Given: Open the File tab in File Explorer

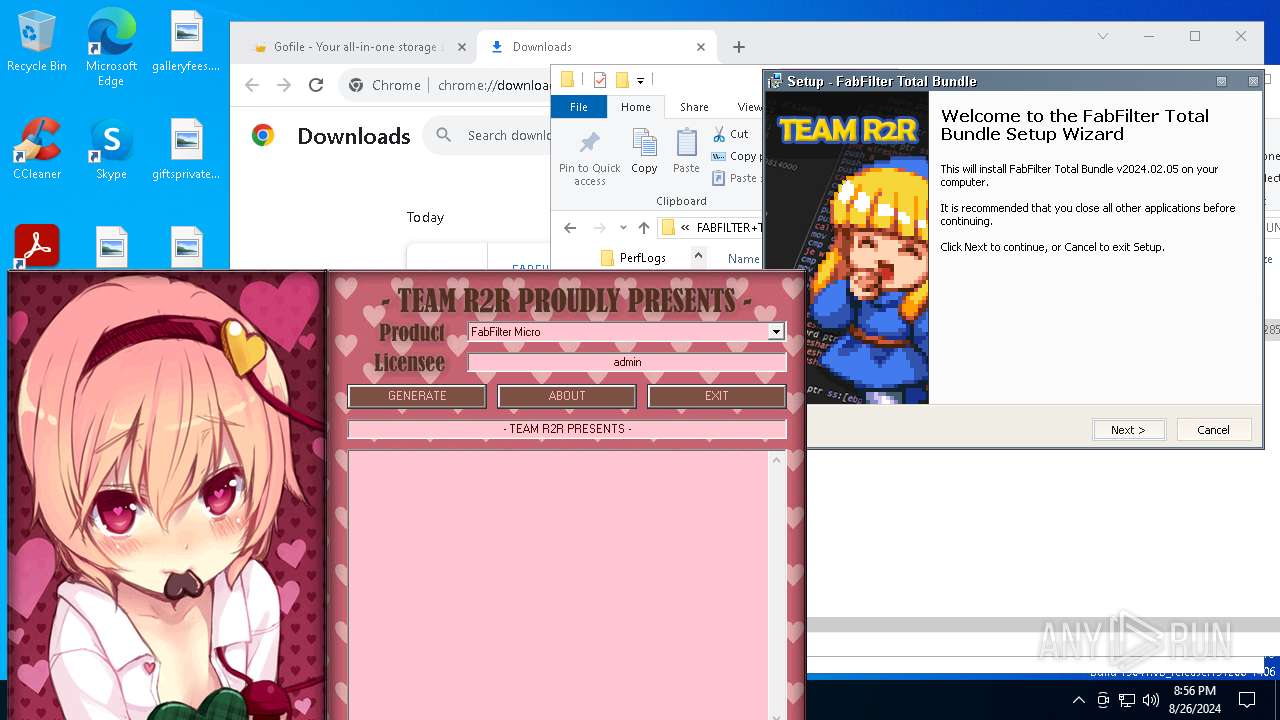Looking at the screenshot, I should (579, 107).
